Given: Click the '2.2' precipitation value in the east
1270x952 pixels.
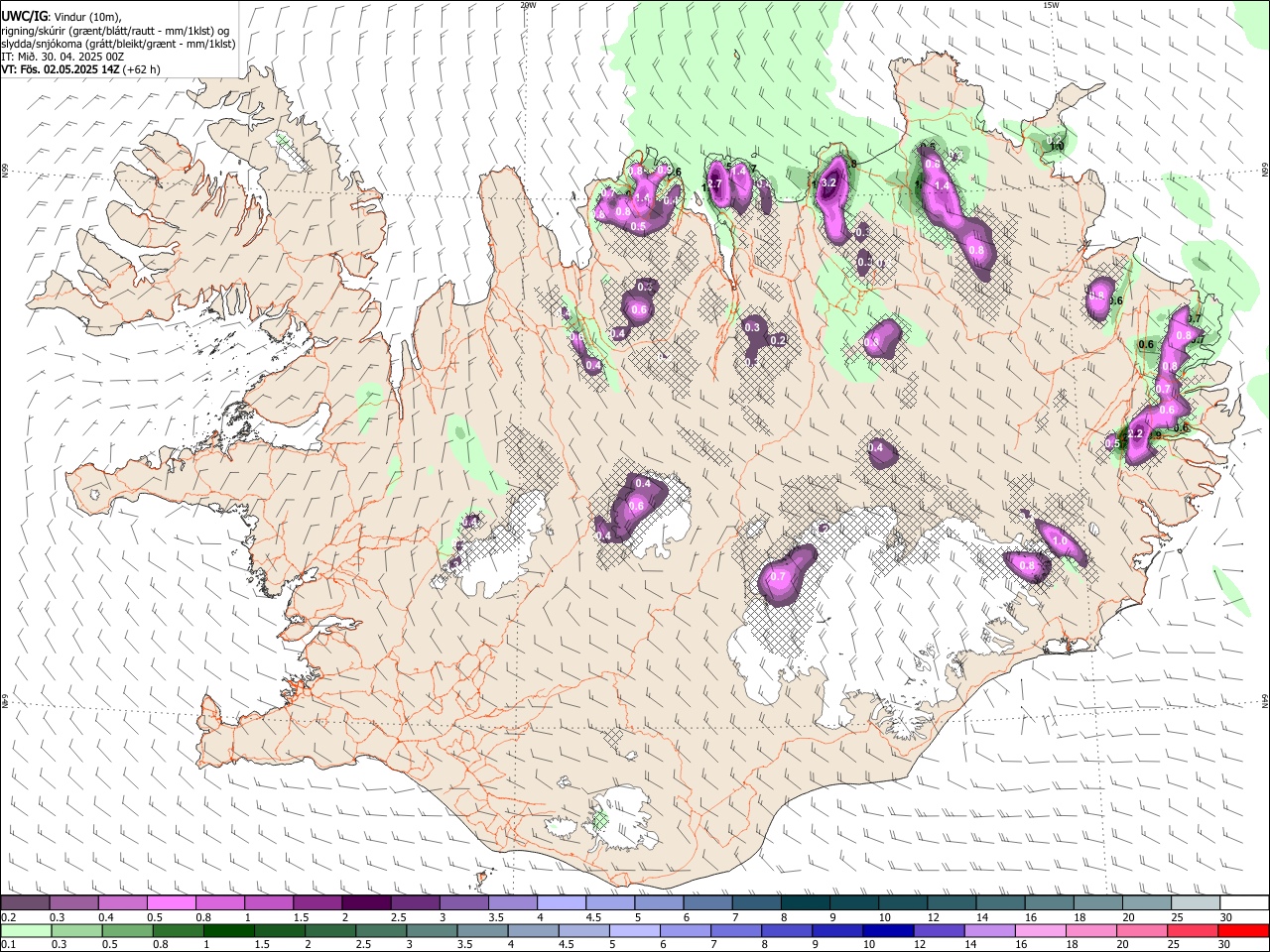Looking at the screenshot, I should (x=1137, y=434).
